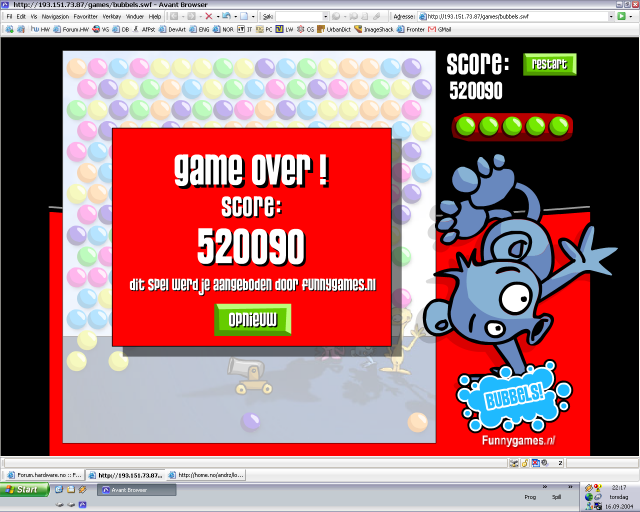Click the Funnygames.nl link under the Bubbels logo
Screen dimensions: 640x512
point(518,441)
